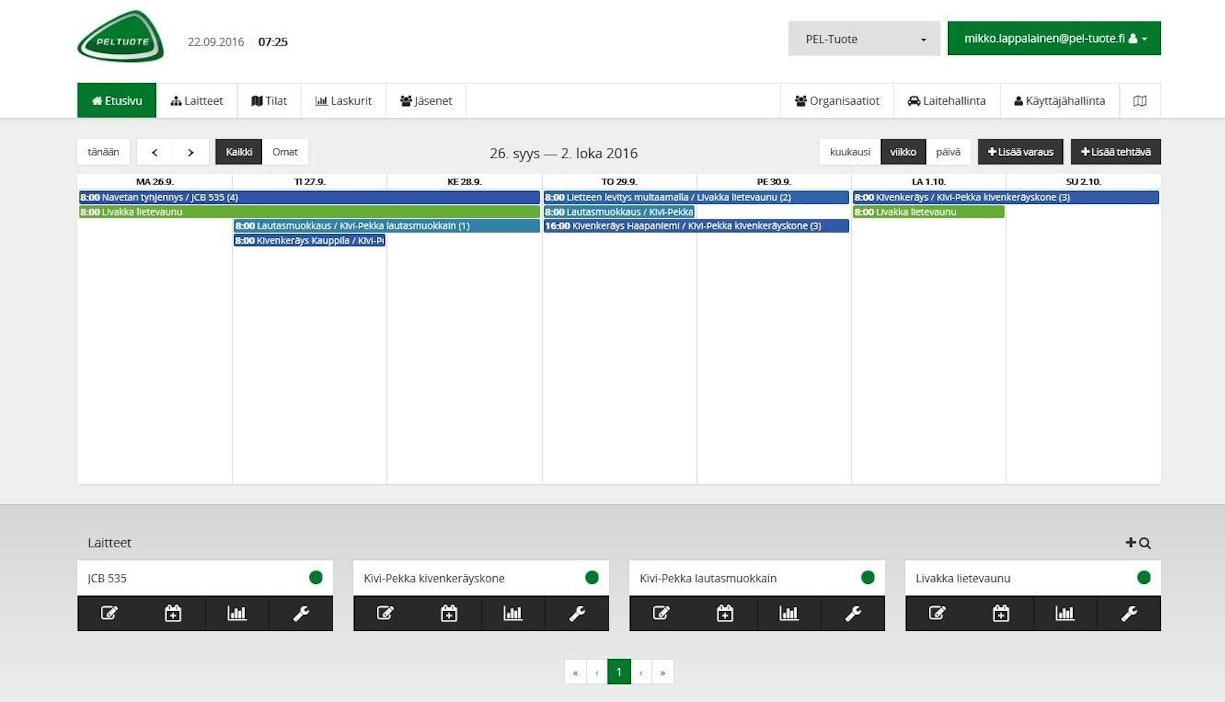Open statistics chart icon for Kivi-Pekka lautasmuokkain
The height and width of the screenshot is (702, 1225).
pyautogui.click(x=789, y=613)
